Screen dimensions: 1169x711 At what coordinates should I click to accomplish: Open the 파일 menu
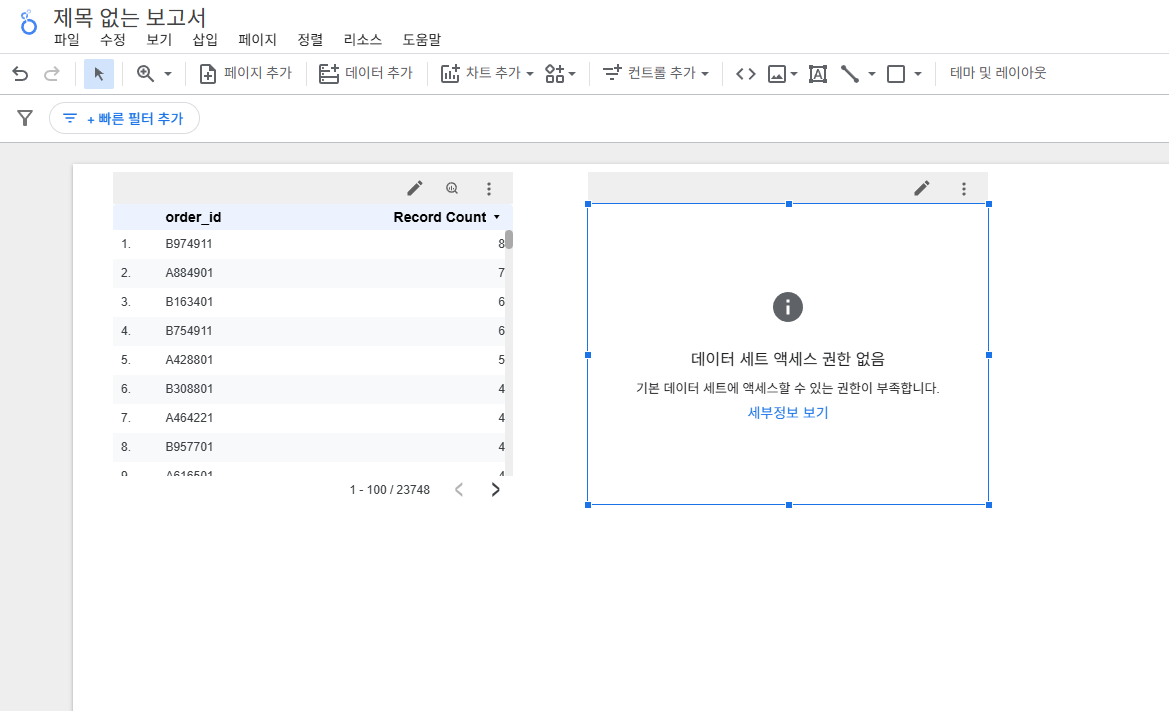[x=66, y=40]
